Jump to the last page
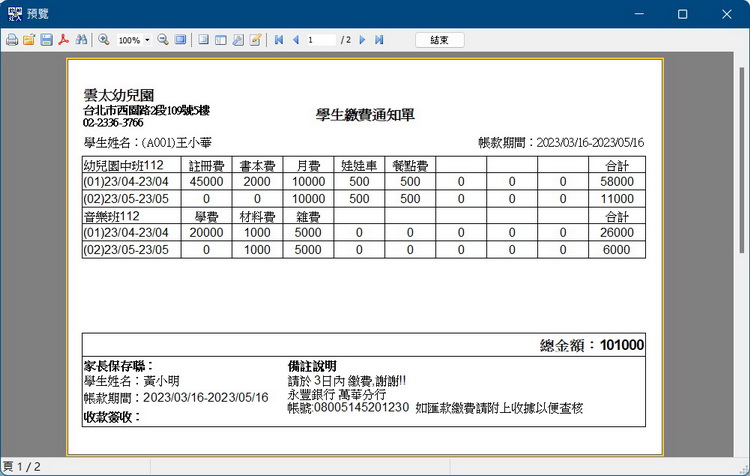 pos(379,40)
